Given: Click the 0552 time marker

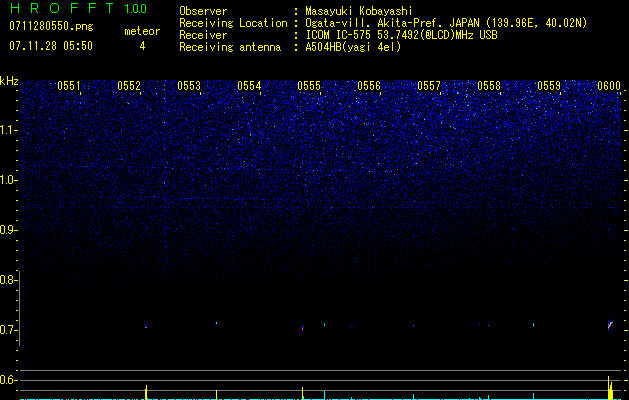Looking at the screenshot, I should (129, 86).
